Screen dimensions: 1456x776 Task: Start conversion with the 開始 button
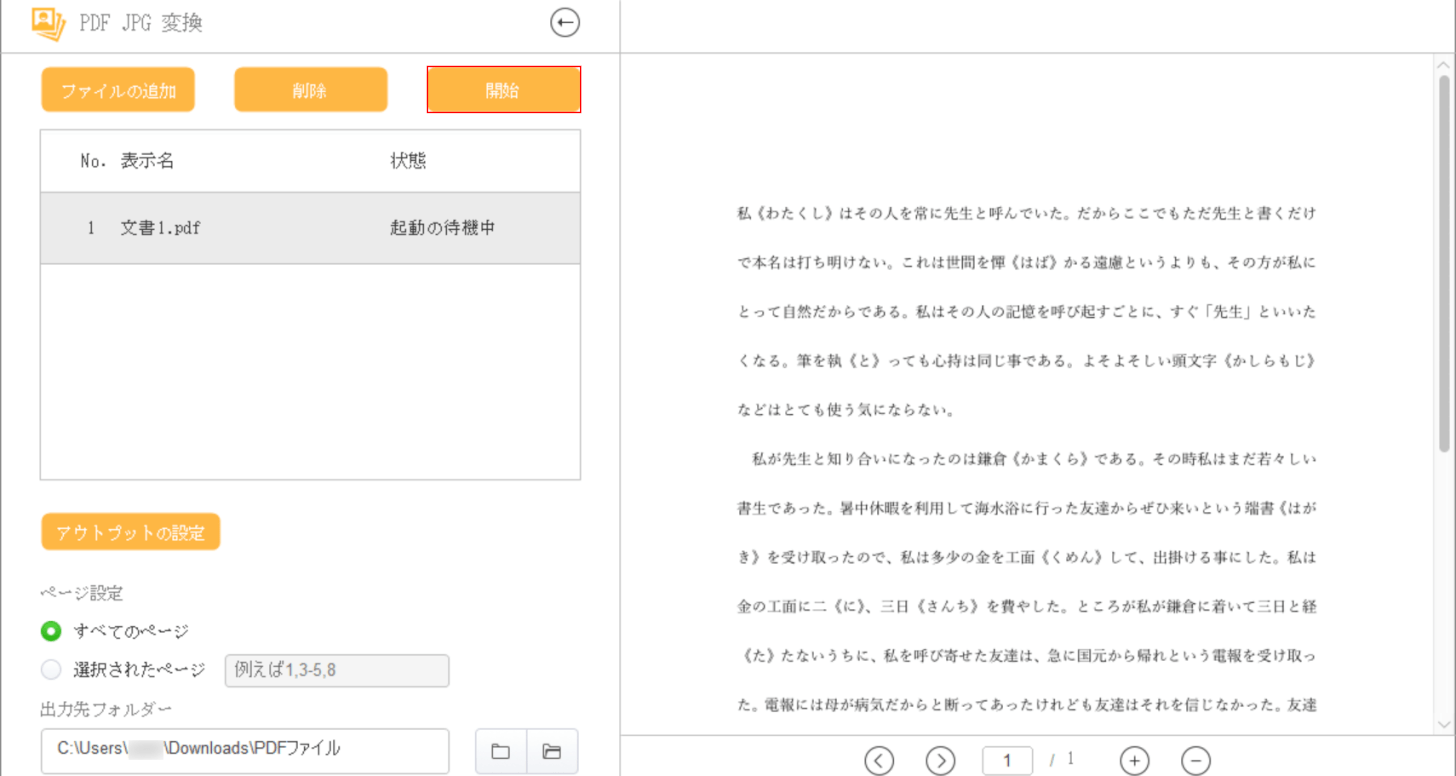tap(504, 90)
